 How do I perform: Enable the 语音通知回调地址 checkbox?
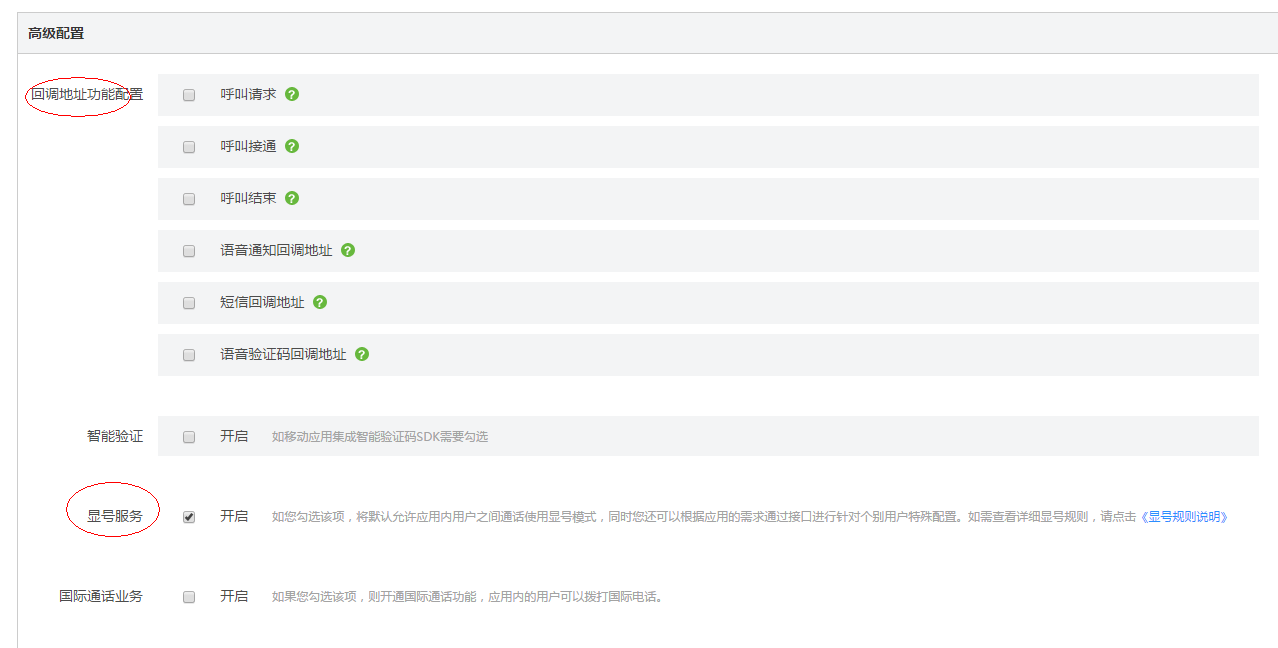pyautogui.click(x=189, y=251)
